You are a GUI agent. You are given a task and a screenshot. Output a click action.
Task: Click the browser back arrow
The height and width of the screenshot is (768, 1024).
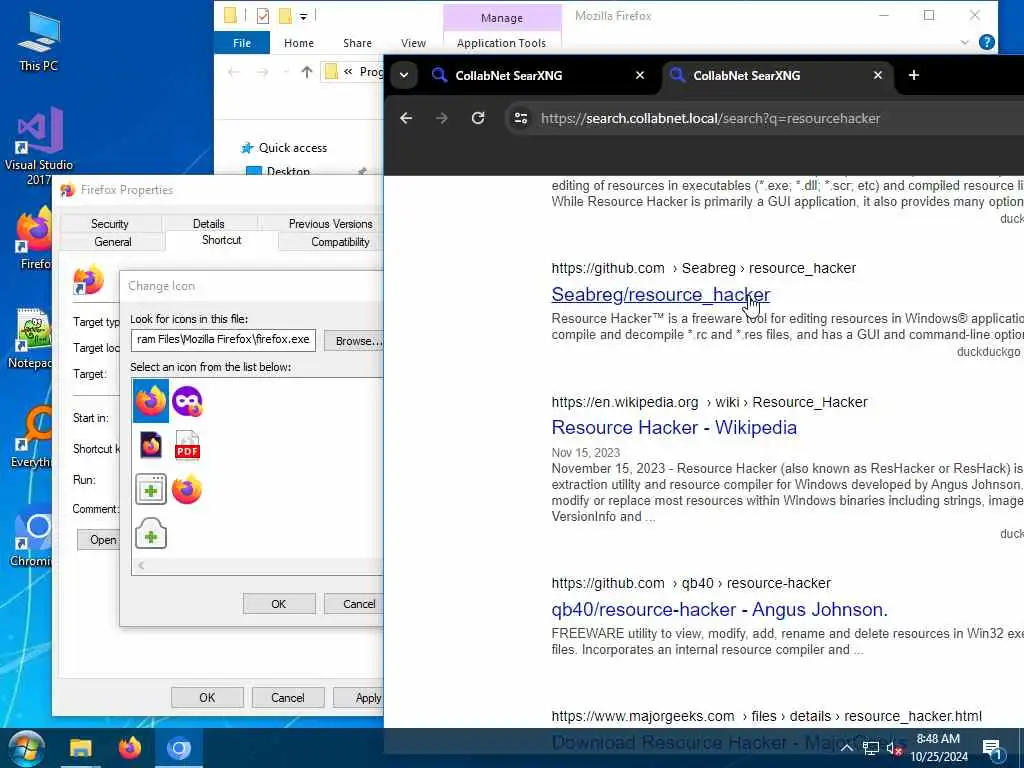(406, 118)
